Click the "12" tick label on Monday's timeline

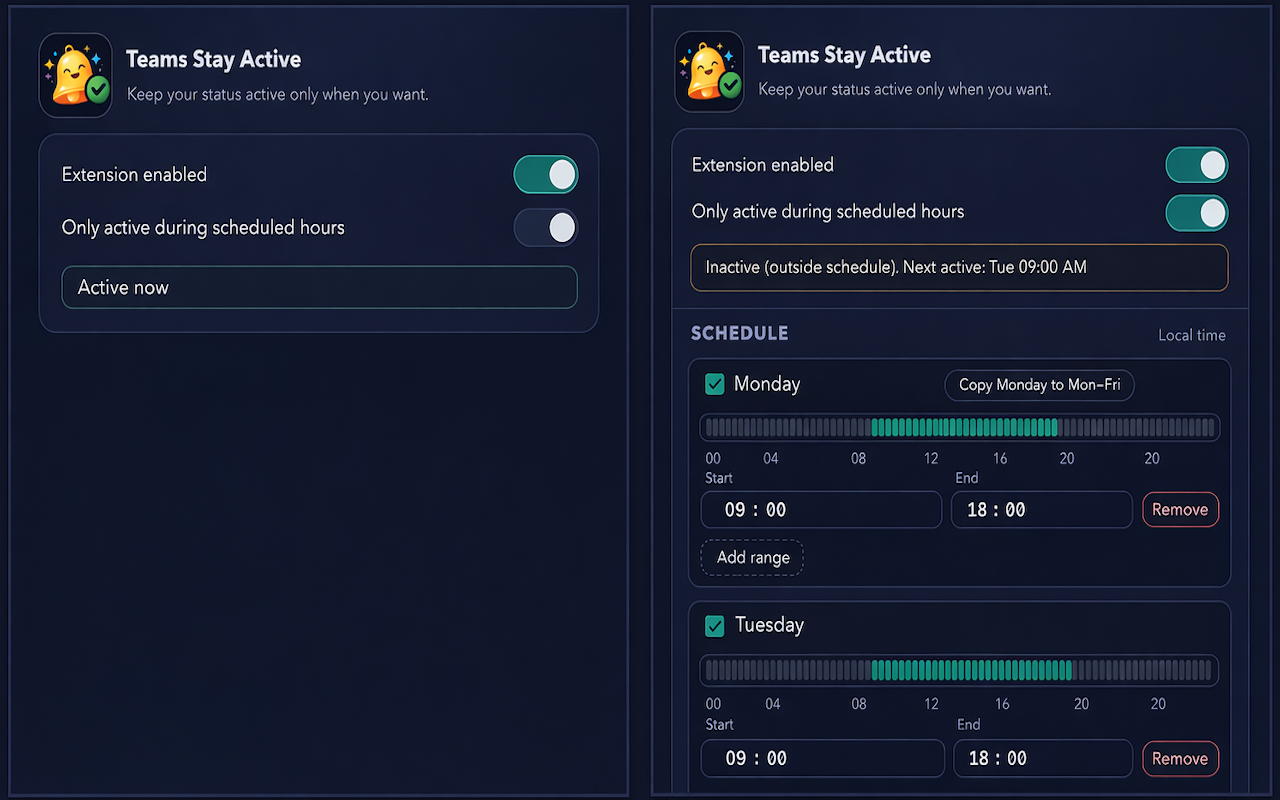[931, 459]
